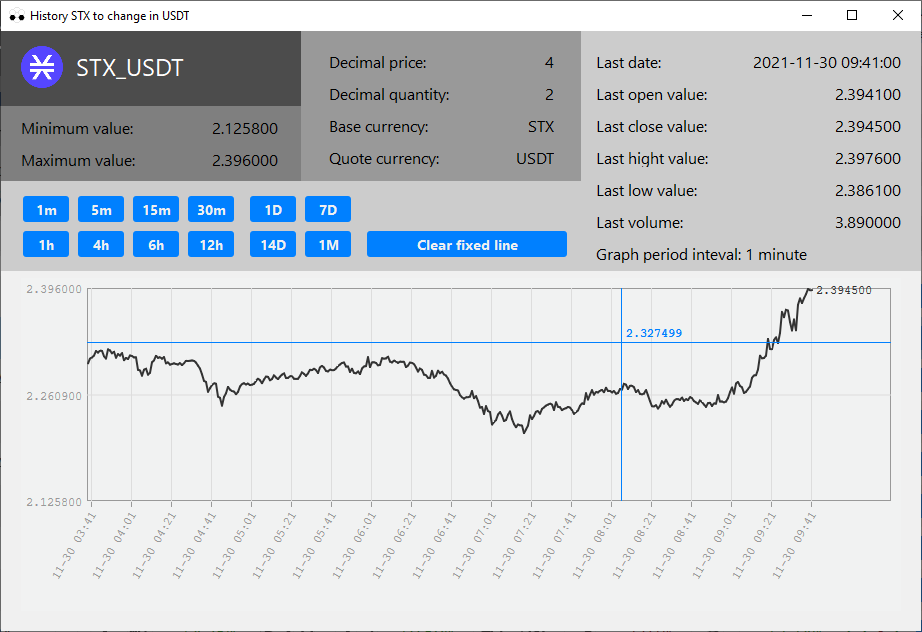Click the blue fixed line label 2.327499
Screen dimensions: 922x632
pos(654,333)
